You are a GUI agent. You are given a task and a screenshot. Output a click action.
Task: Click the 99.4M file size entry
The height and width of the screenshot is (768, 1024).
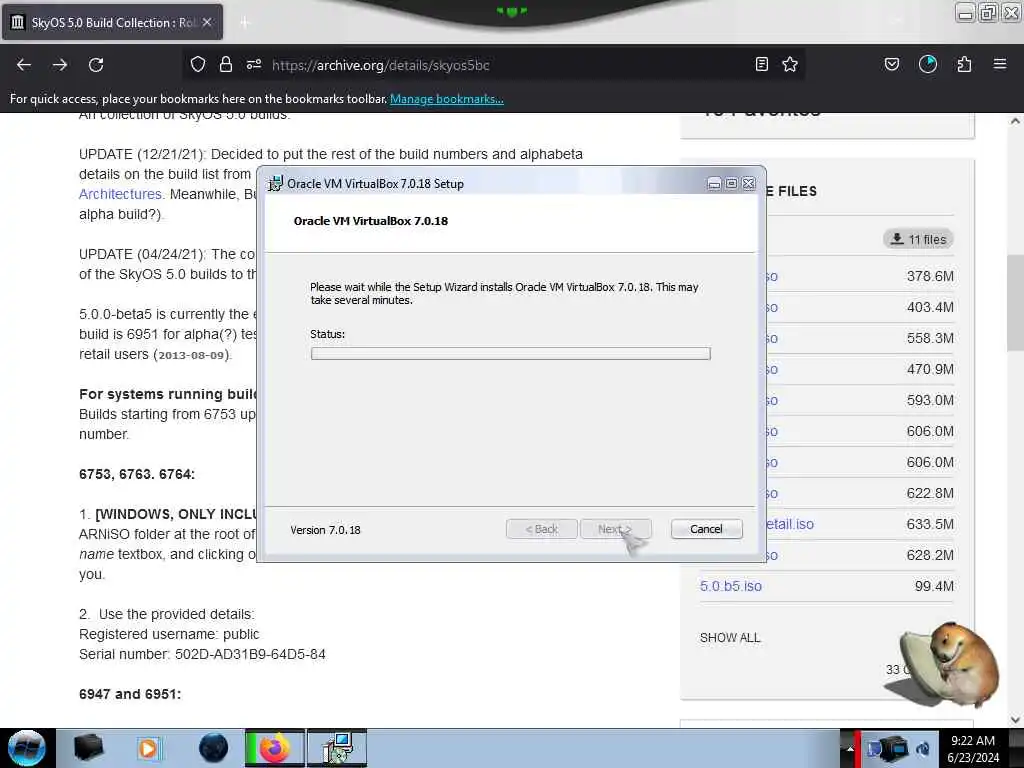pos(934,586)
